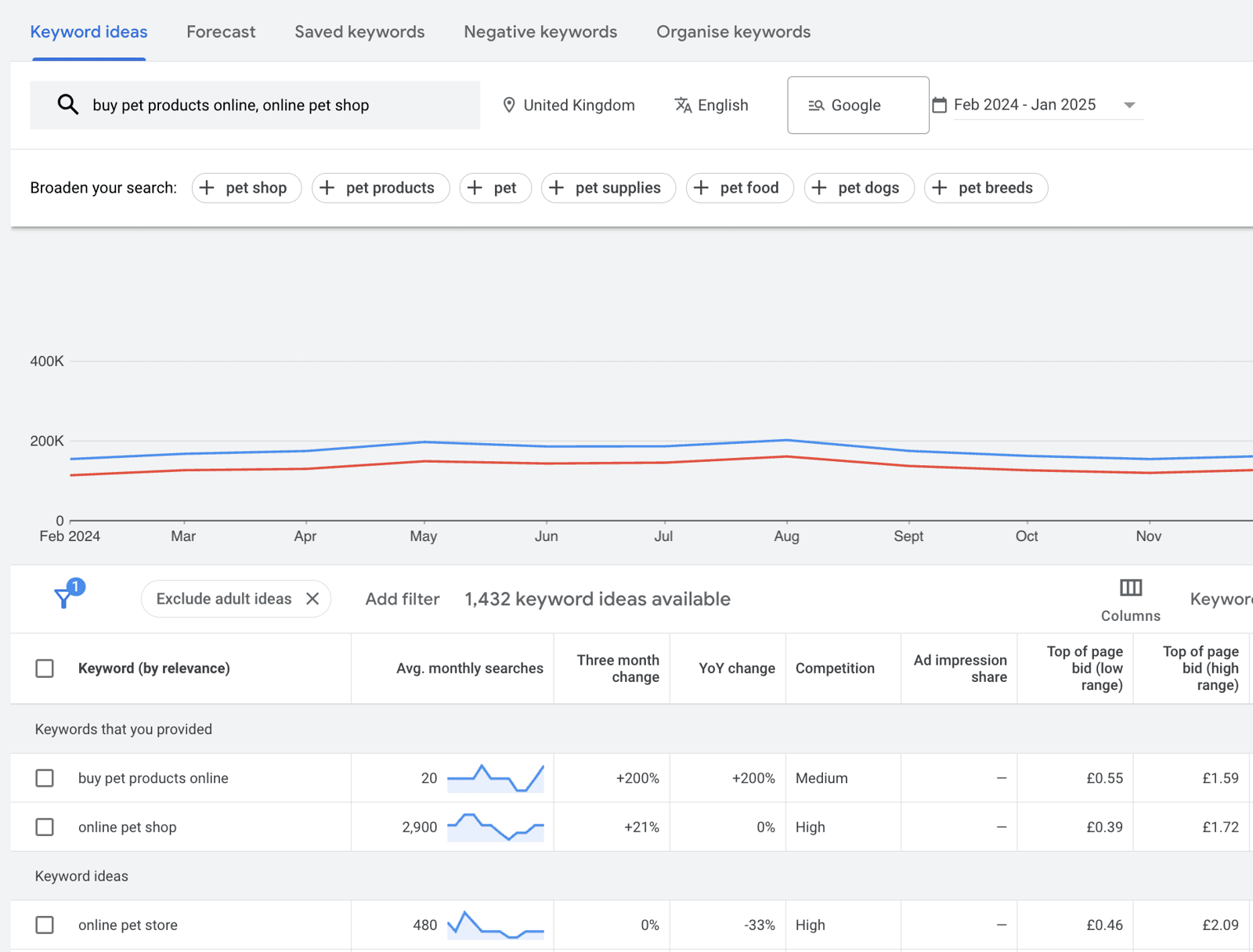This screenshot has width=1253, height=952.
Task: Add 'pet products' suggestion chip
Action: pos(381,188)
